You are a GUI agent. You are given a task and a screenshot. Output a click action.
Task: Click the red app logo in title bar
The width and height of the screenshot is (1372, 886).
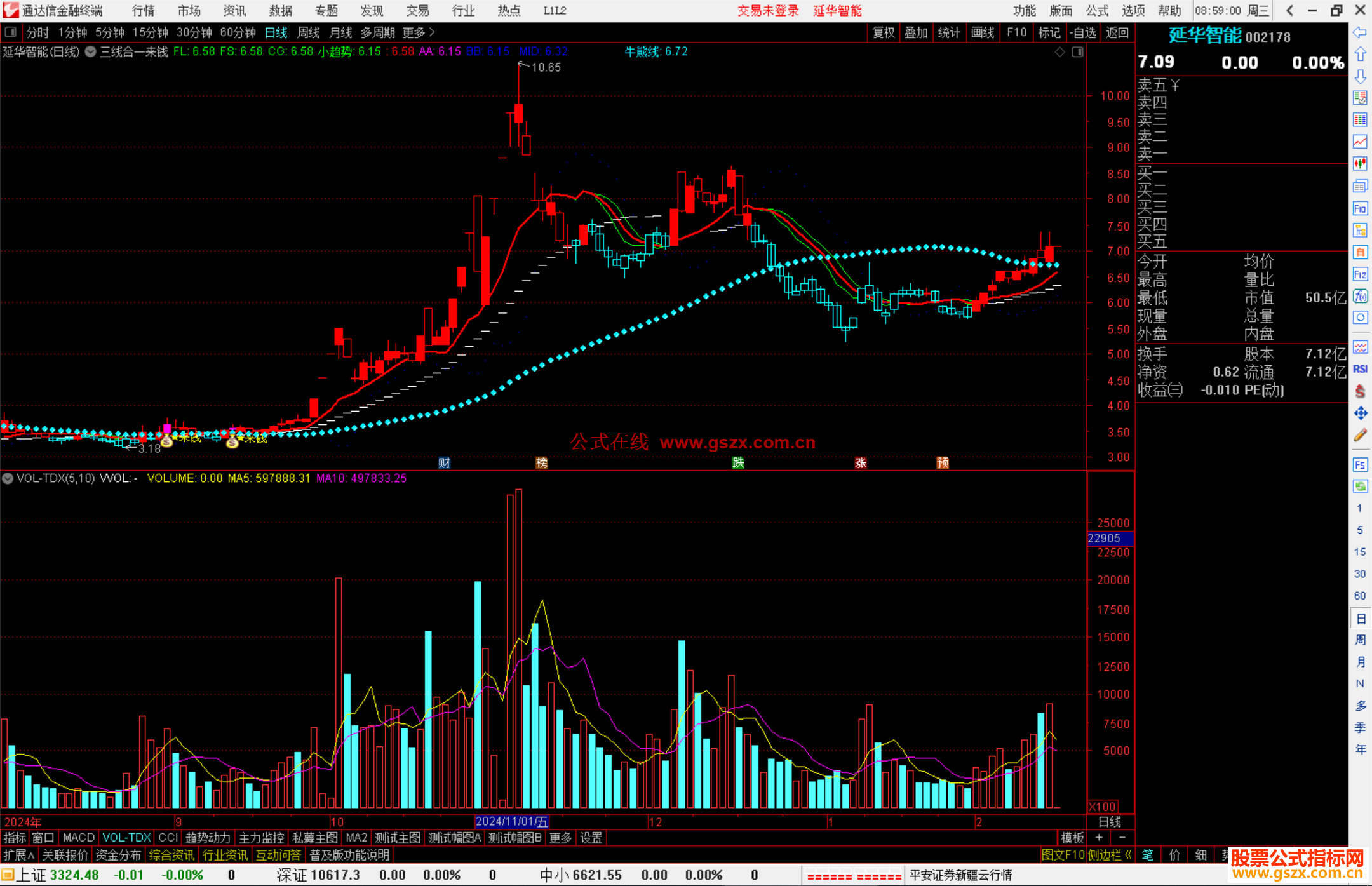tap(10, 10)
